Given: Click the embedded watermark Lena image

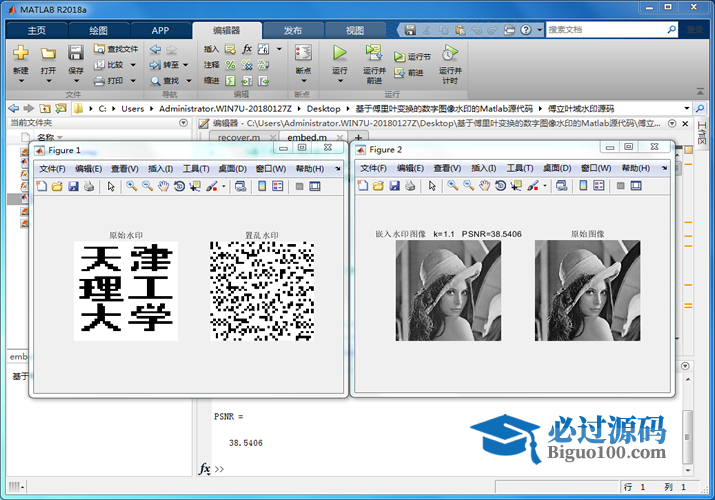Looking at the screenshot, I should [448, 290].
